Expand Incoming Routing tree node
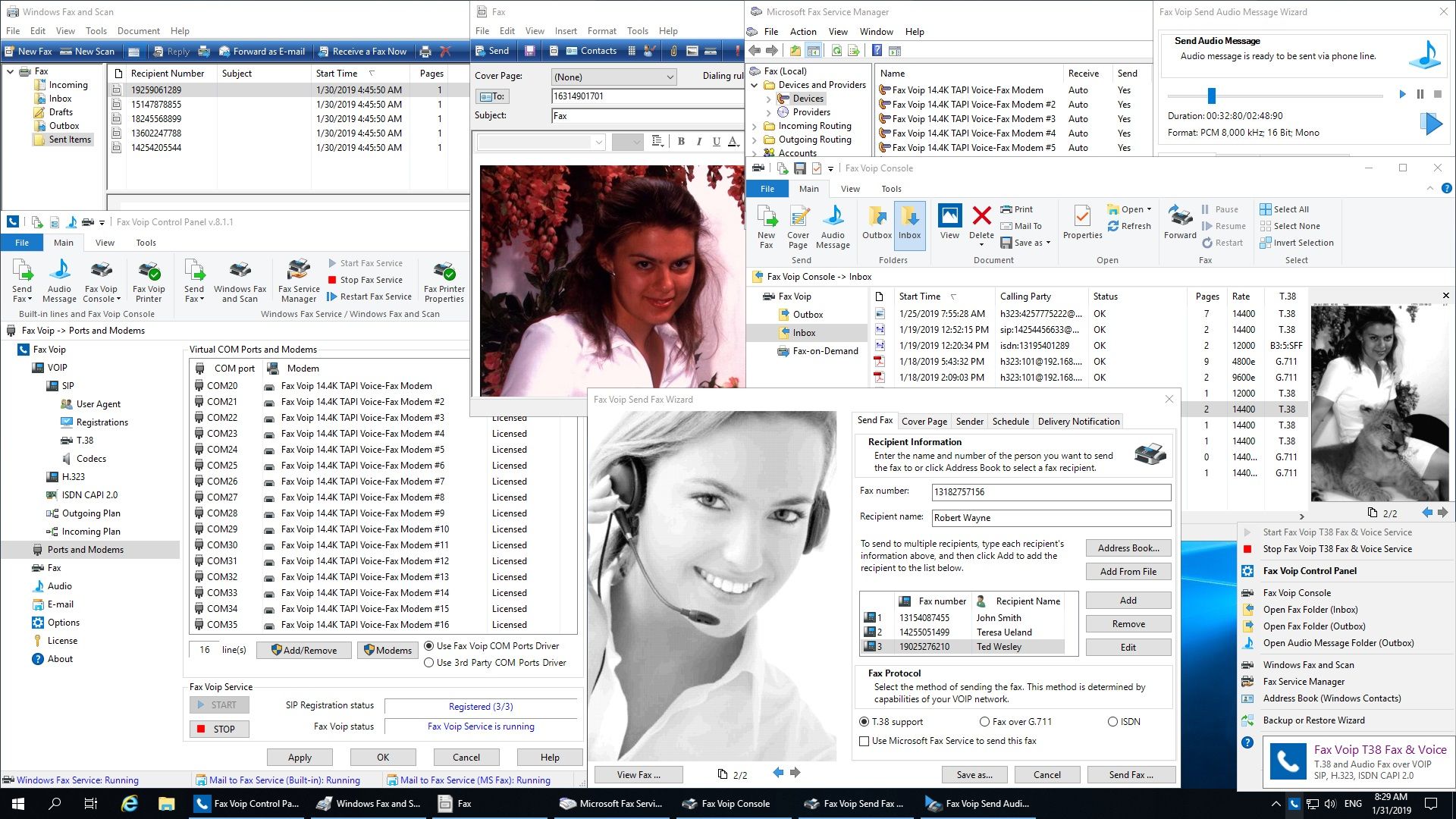 tap(755, 127)
